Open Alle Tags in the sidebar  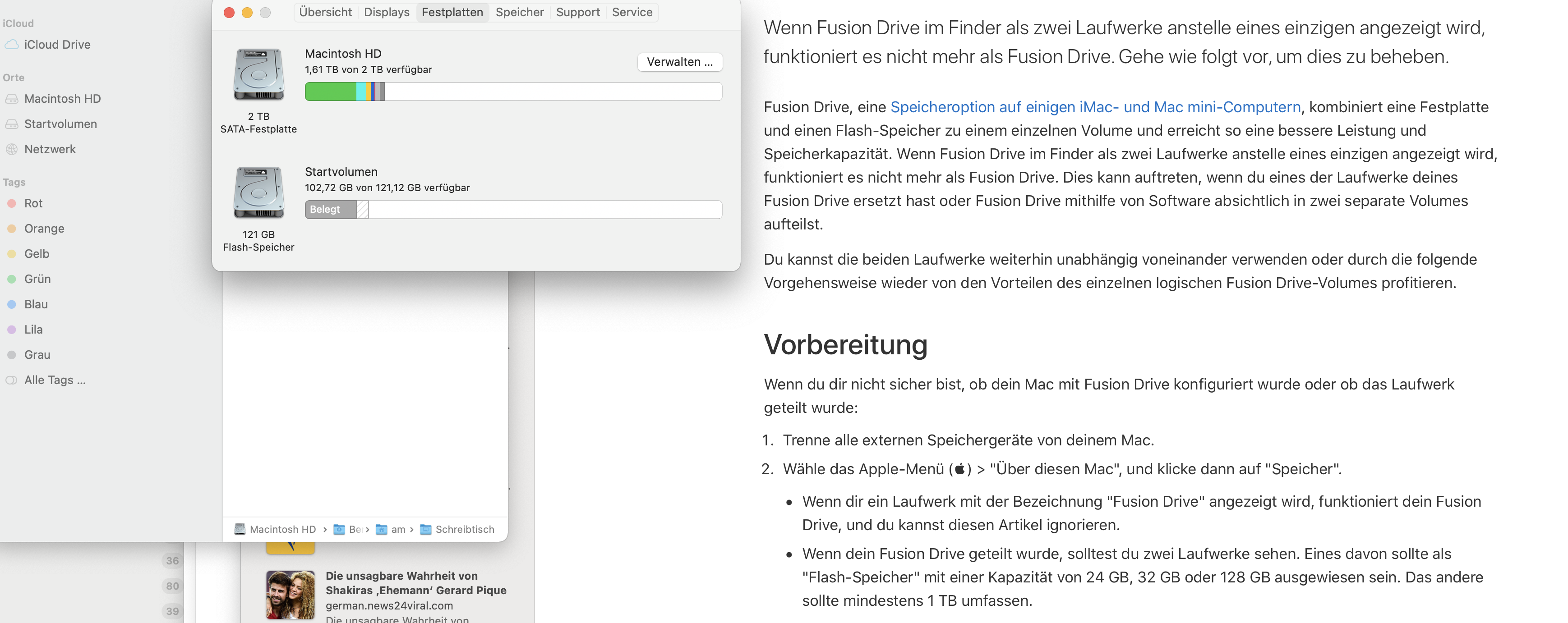click(x=54, y=380)
